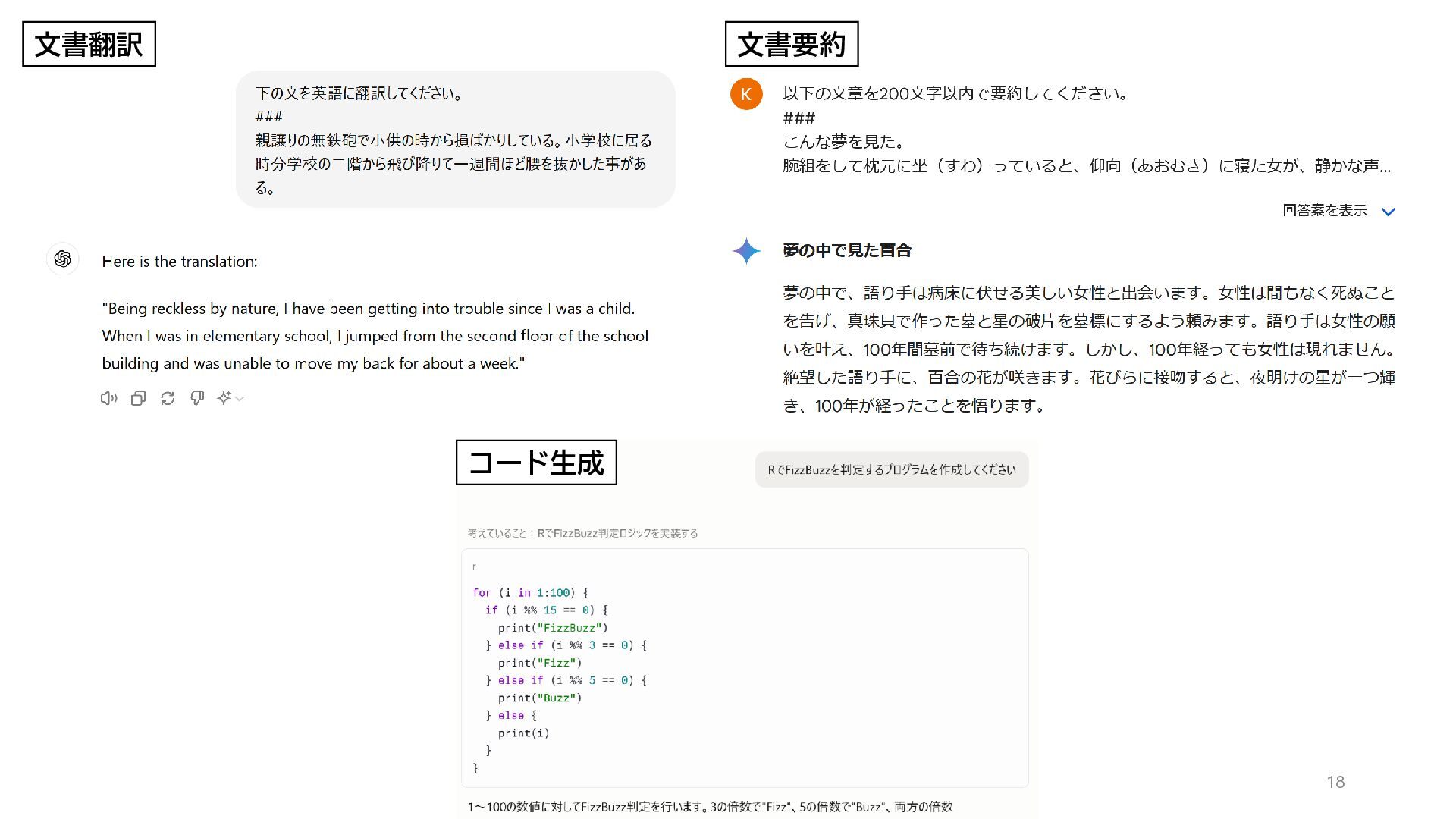
Task: Click the Gemini sparkle star icon
Action: [x=746, y=250]
